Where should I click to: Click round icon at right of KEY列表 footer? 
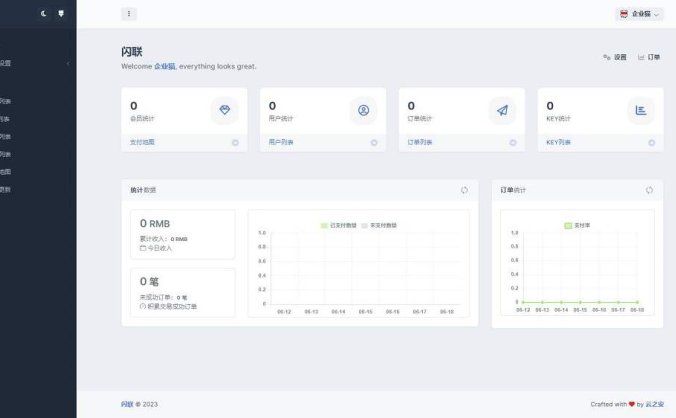coord(651,143)
